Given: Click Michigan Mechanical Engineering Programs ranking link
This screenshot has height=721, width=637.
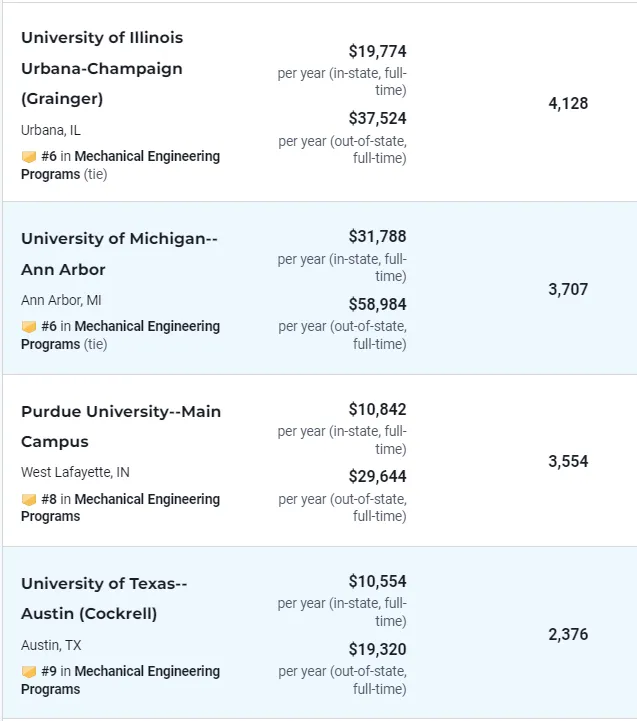Looking at the screenshot, I should [147, 327].
